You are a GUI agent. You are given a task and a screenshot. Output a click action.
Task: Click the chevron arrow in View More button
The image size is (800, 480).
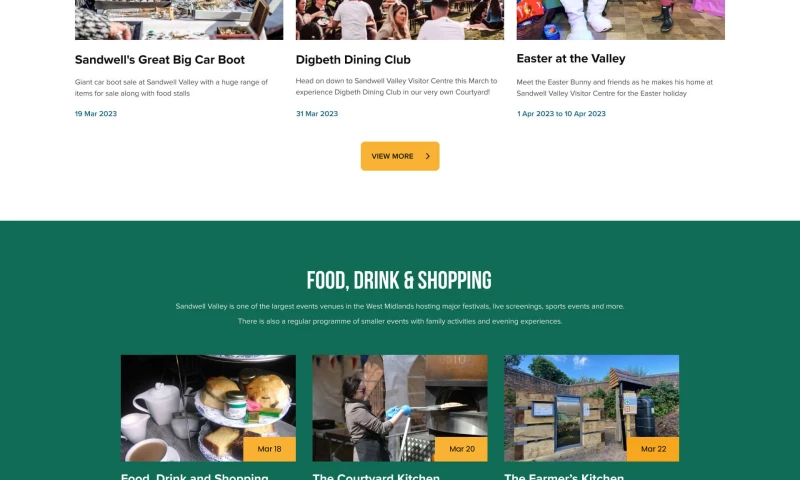pyautogui.click(x=428, y=156)
